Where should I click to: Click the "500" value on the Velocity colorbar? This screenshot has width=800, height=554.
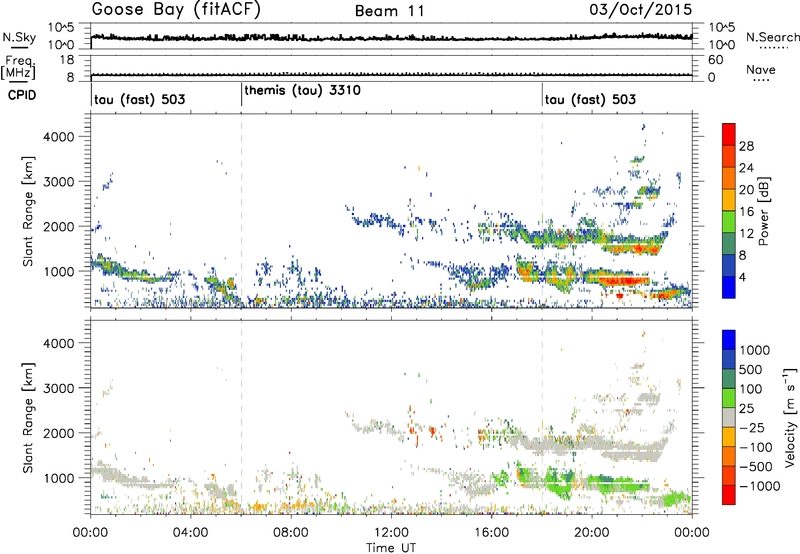point(751,369)
